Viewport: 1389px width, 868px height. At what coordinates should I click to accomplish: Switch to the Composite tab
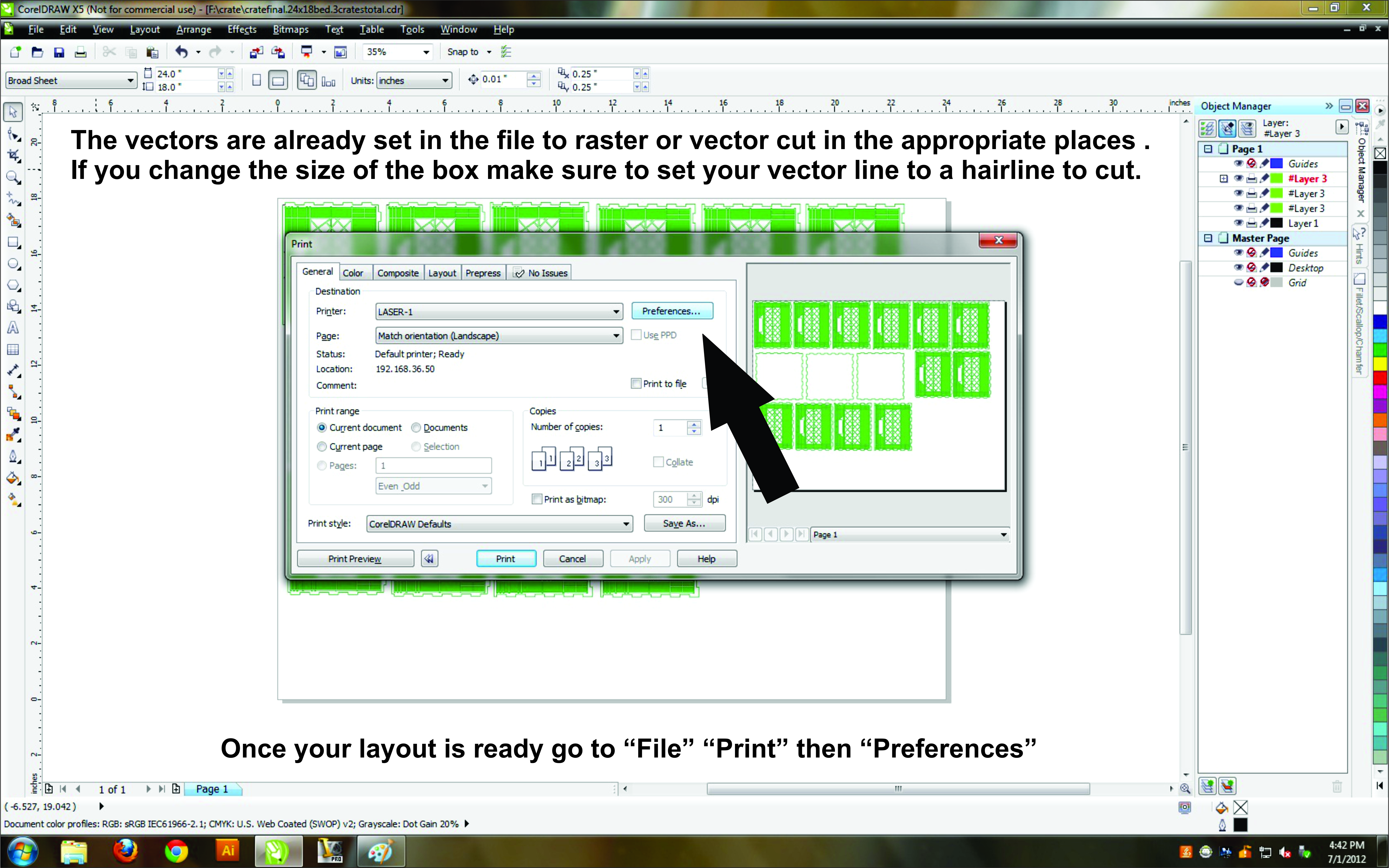click(x=398, y=273)
